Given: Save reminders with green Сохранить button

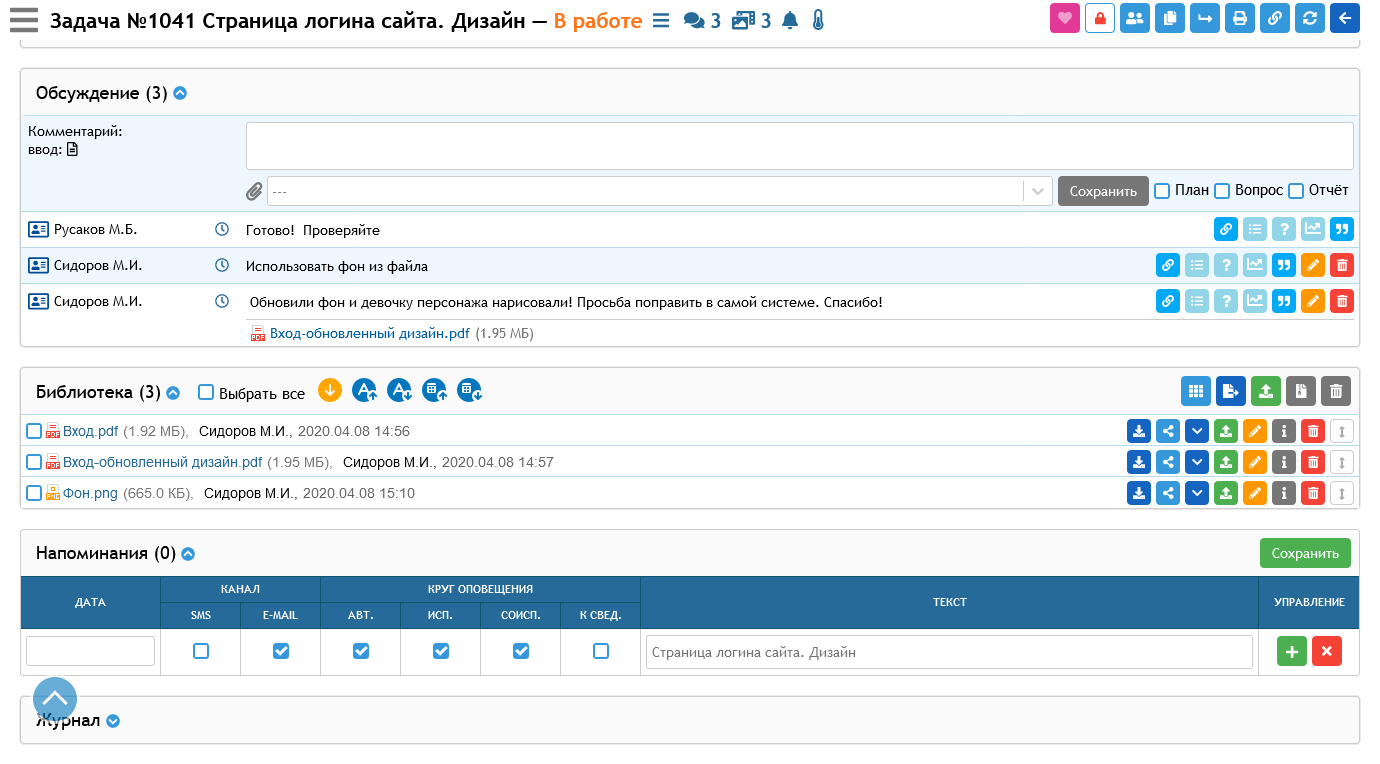Looking at the screenshot, I should [1305, 553].
